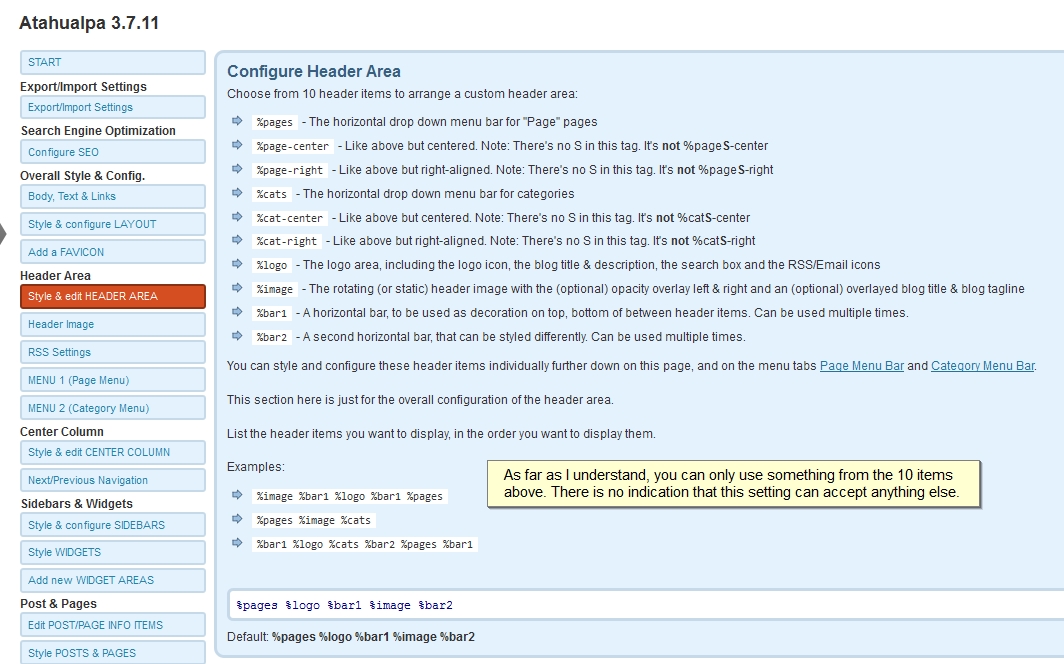
Task: Go to the Configure SEO tab
Action: coord(113,152)
